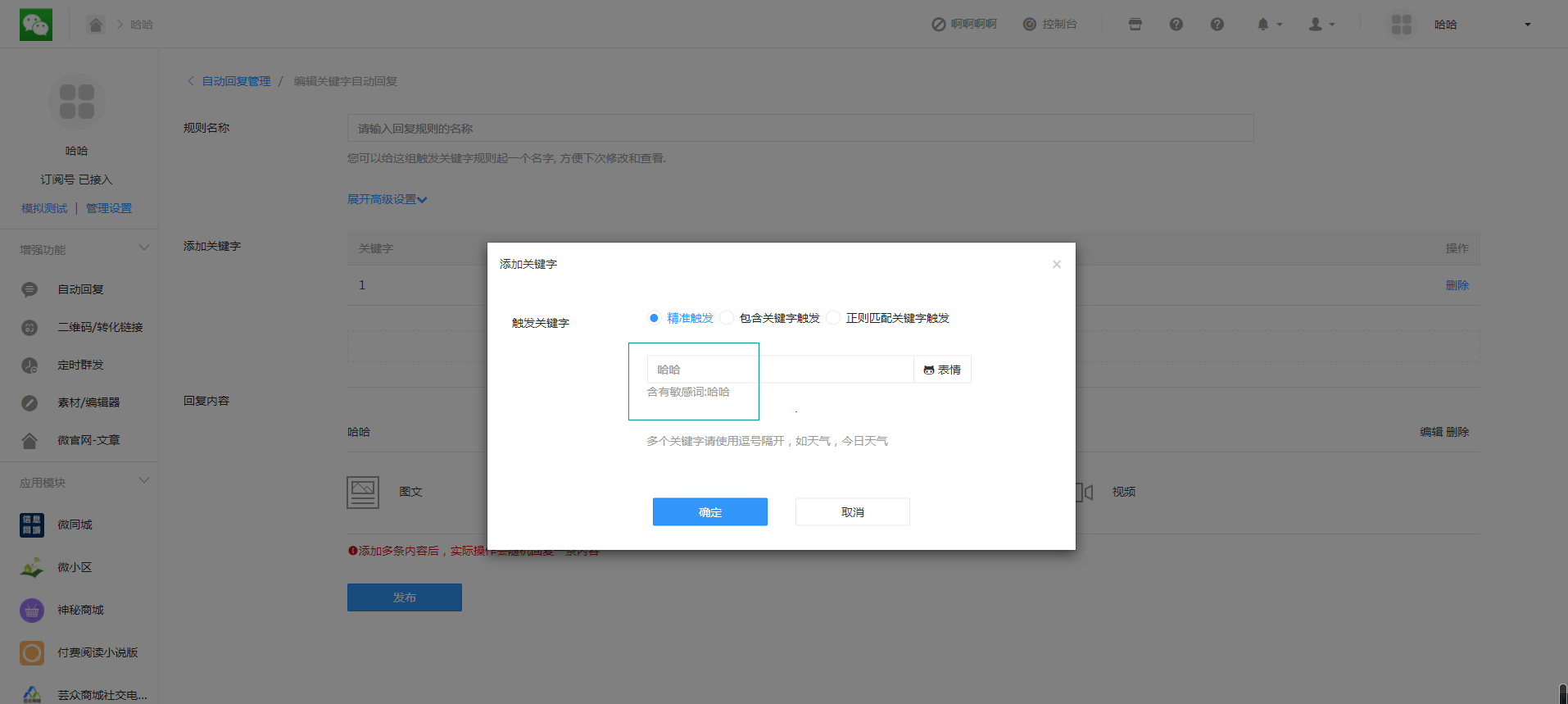Close the 添加关键字 dialog
This screenshot has height=704, width=1568.
[1057, 264]
